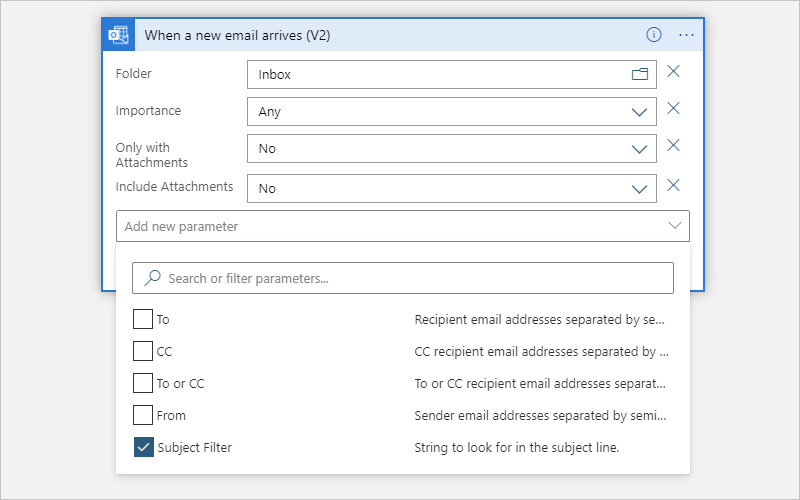Screen dimensions: 800x500
Task: Click the When a new email arrives title
Action: click(x=237, y=35)
